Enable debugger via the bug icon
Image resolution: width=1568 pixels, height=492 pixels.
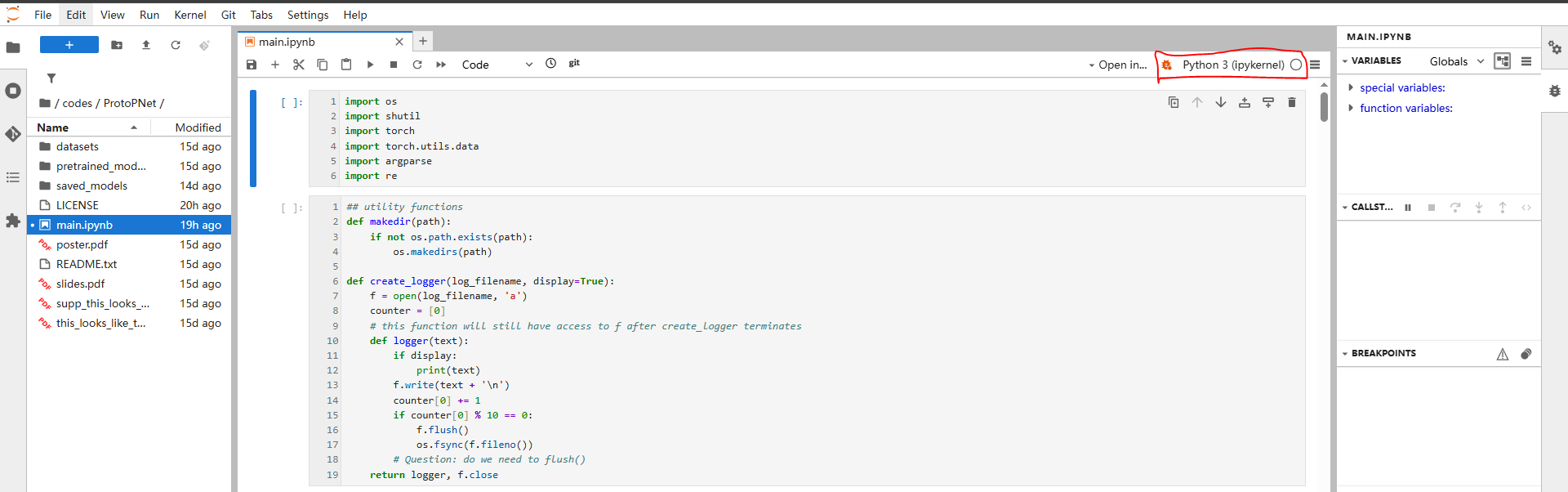pos(1167,65)
